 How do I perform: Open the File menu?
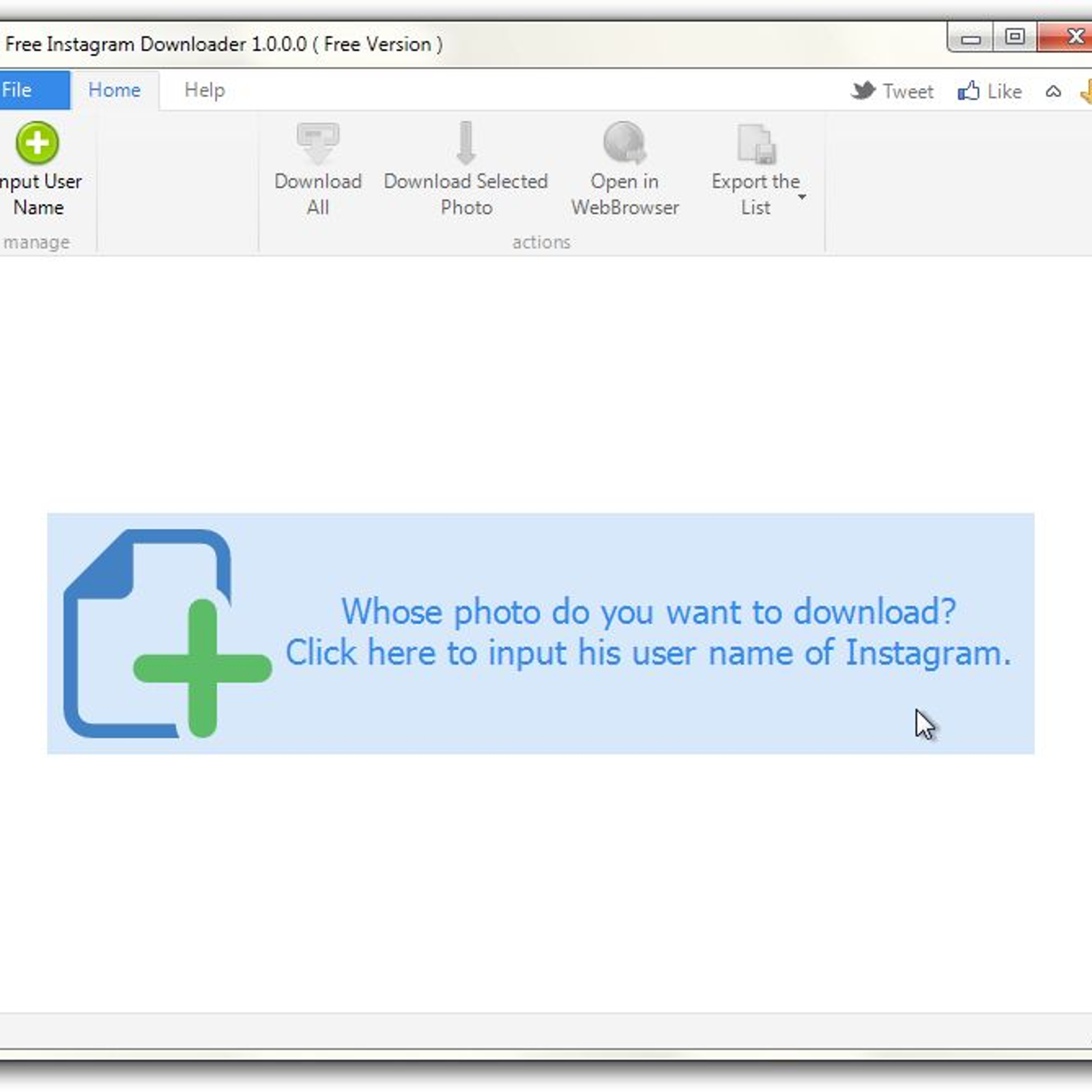tap(34, 90)
